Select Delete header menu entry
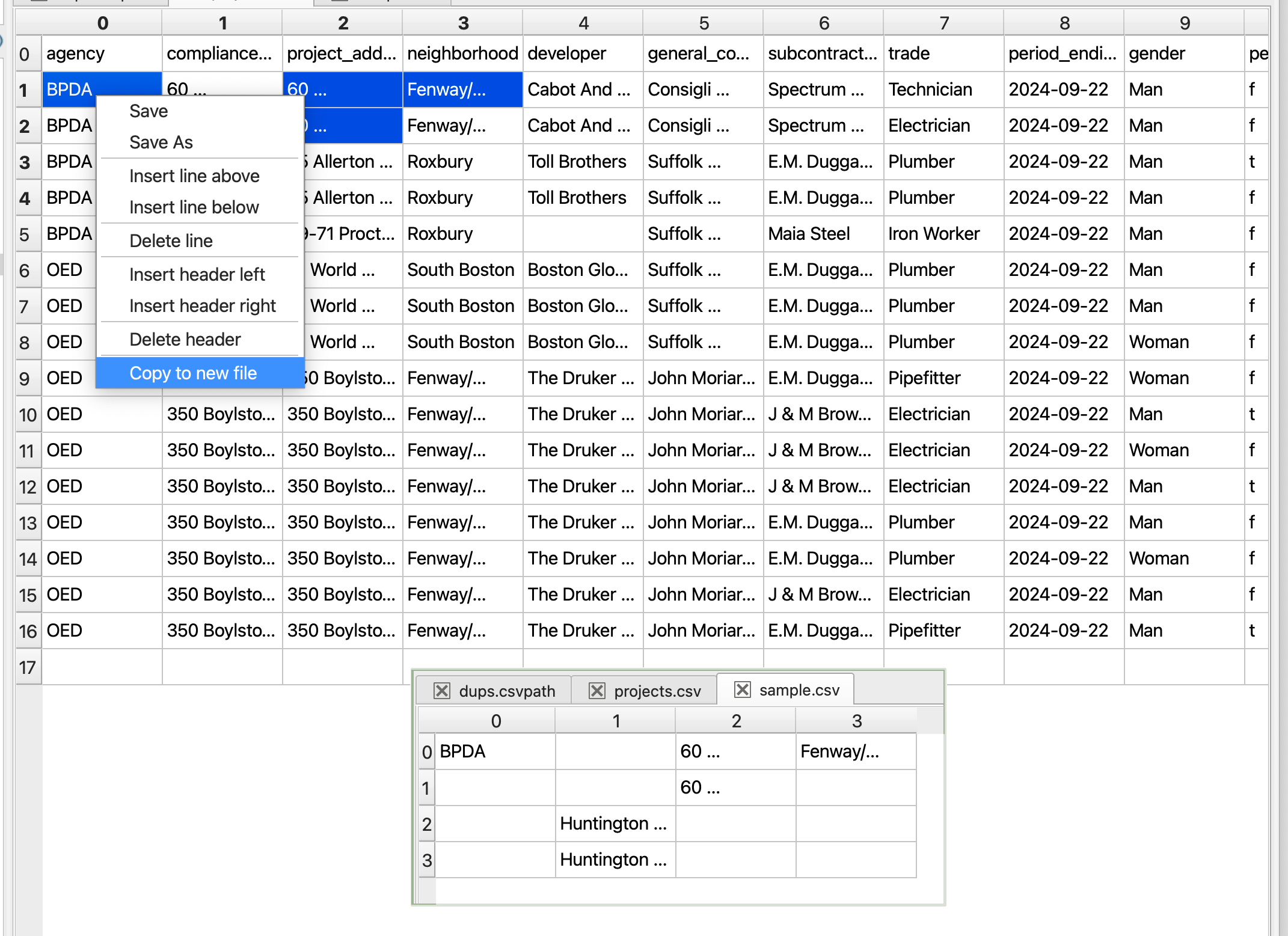 (x=185, y=340)
